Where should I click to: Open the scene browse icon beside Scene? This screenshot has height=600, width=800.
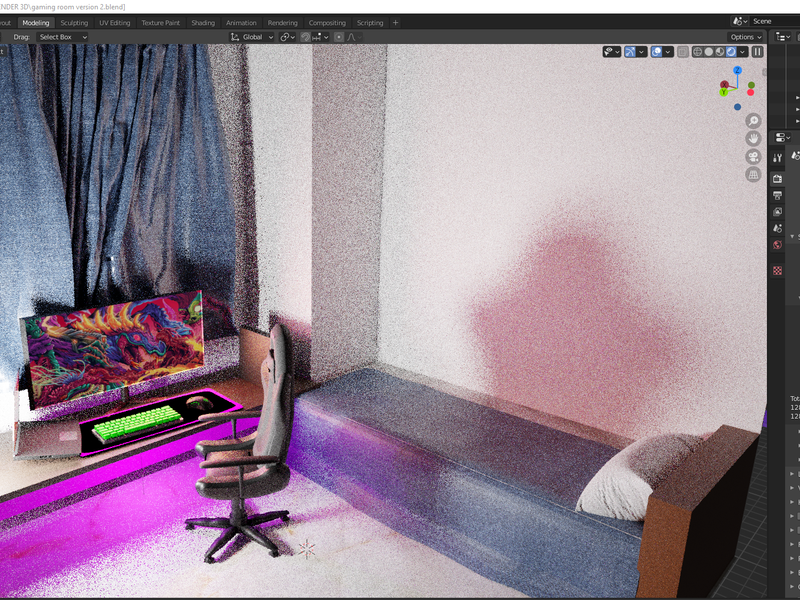[x=740, y=21]
